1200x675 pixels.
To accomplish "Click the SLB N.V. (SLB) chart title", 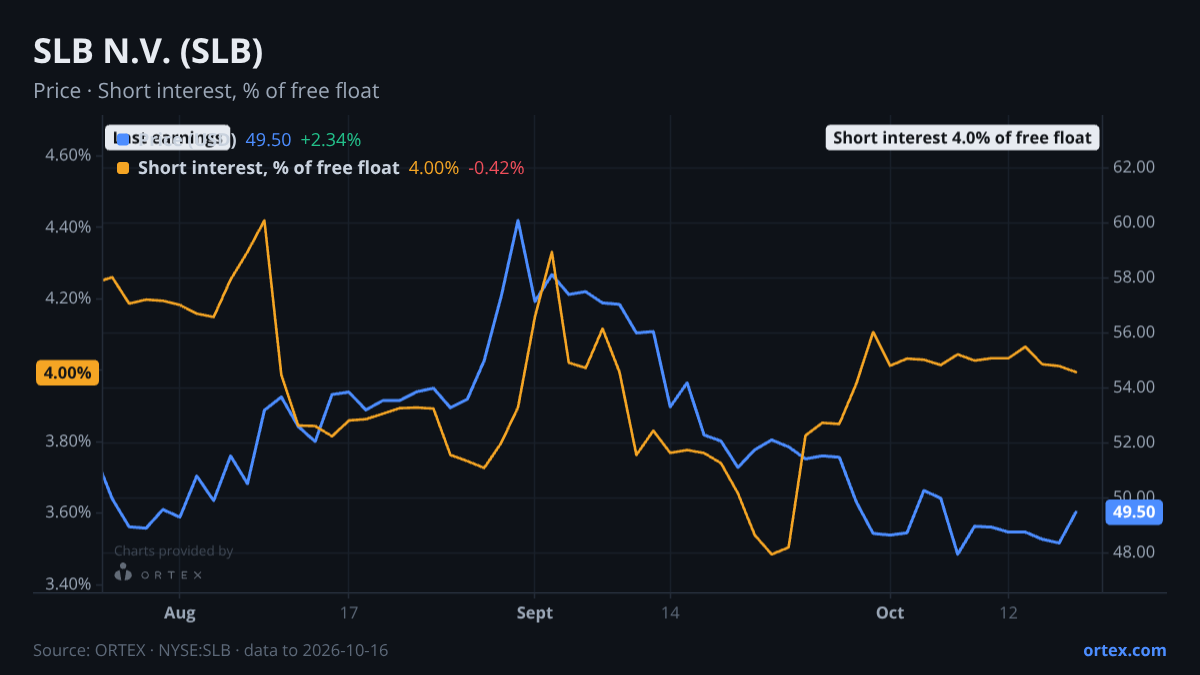I will pyautogui.click(x=148, y=52).
